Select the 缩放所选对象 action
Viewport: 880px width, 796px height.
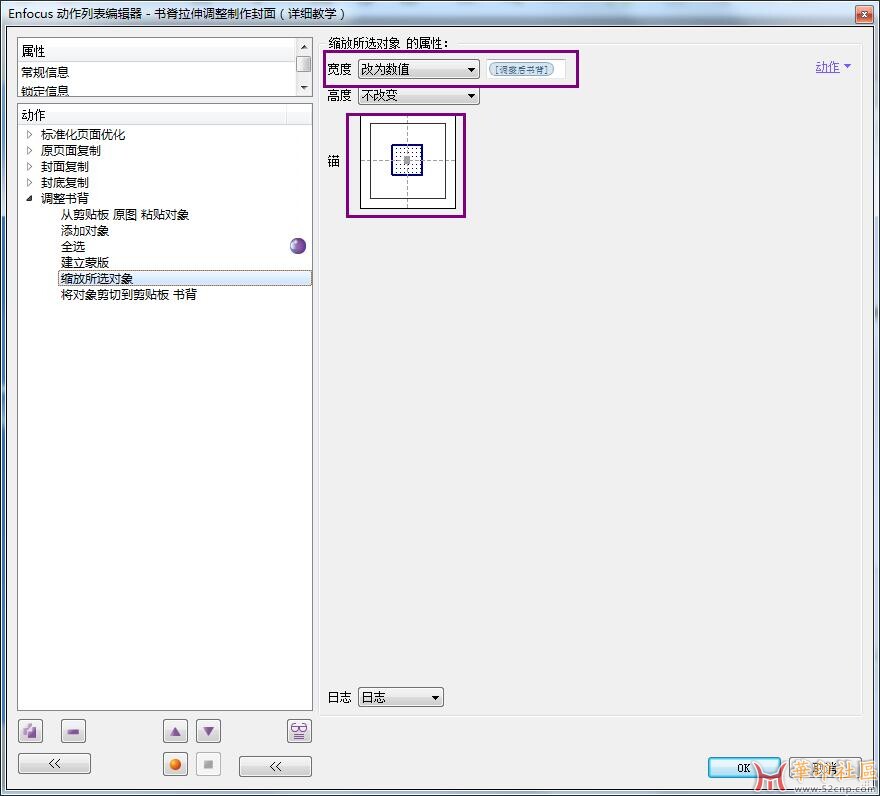click(x=185, y=278)
